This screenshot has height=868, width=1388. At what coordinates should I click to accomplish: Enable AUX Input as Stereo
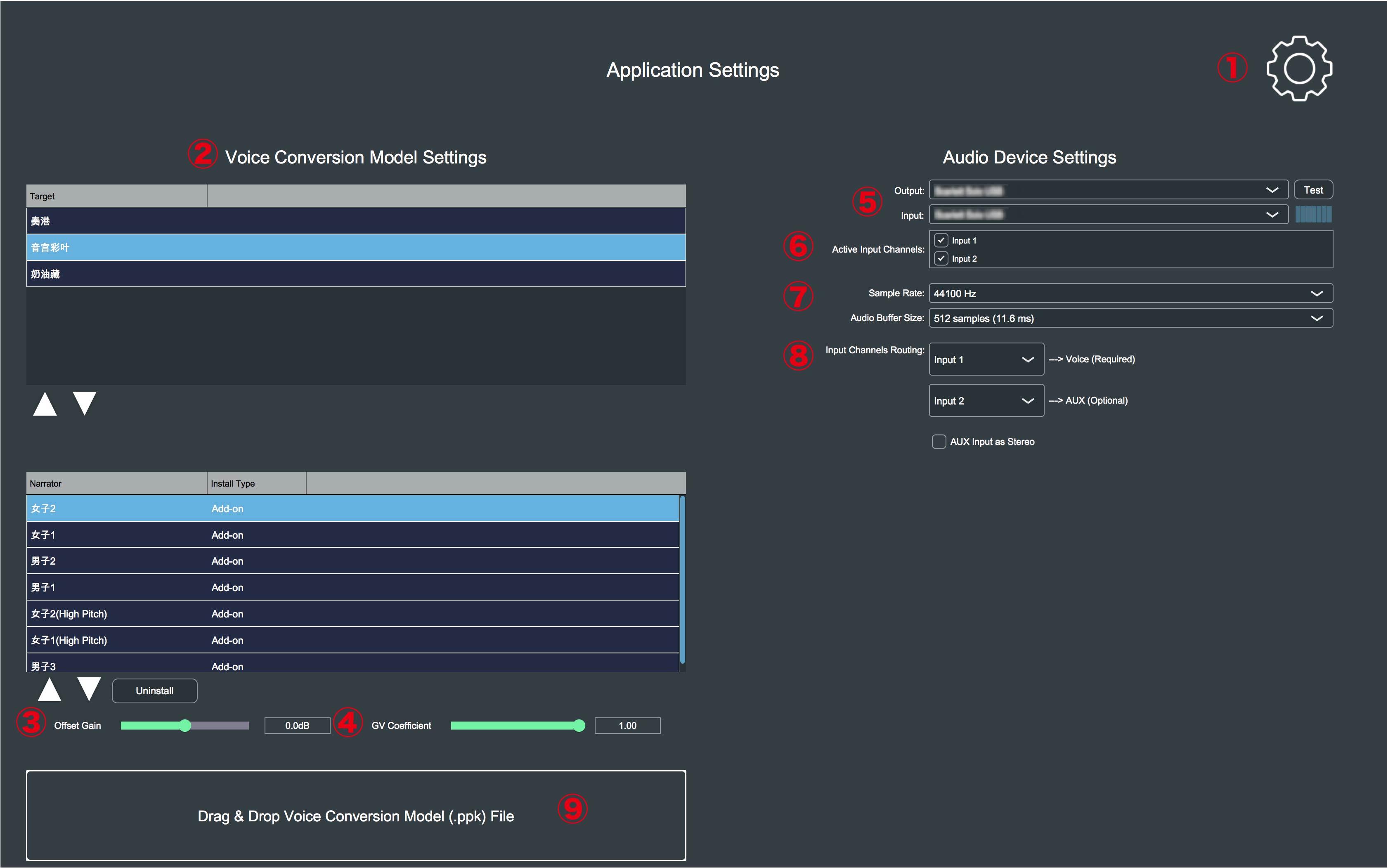[939, 442]
